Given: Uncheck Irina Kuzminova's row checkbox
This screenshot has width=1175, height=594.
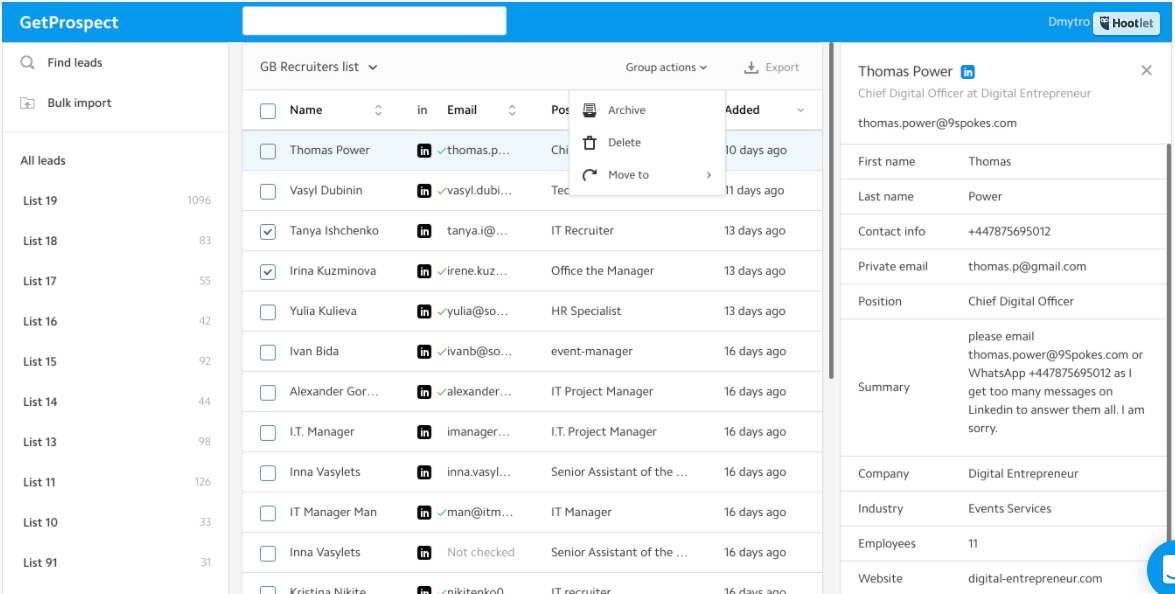Looking at the screenshot, I should (268, 270).
